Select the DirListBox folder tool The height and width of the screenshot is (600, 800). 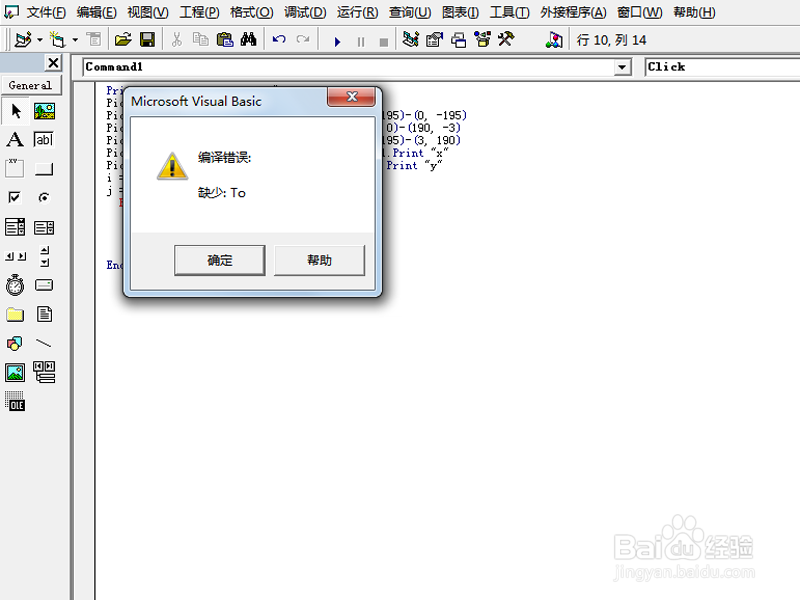coord(15,314)
